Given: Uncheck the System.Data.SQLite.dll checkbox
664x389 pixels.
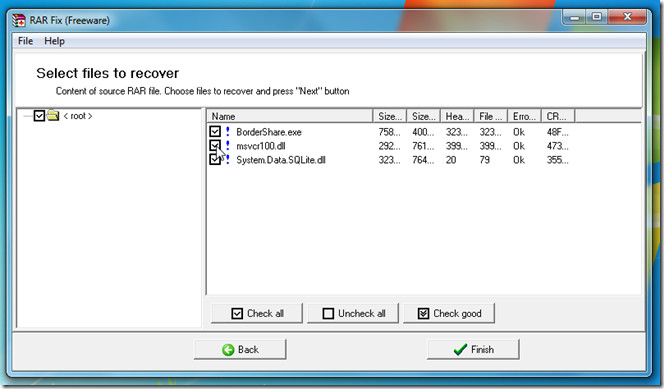Looking at the screenshot, I should 215,160.
